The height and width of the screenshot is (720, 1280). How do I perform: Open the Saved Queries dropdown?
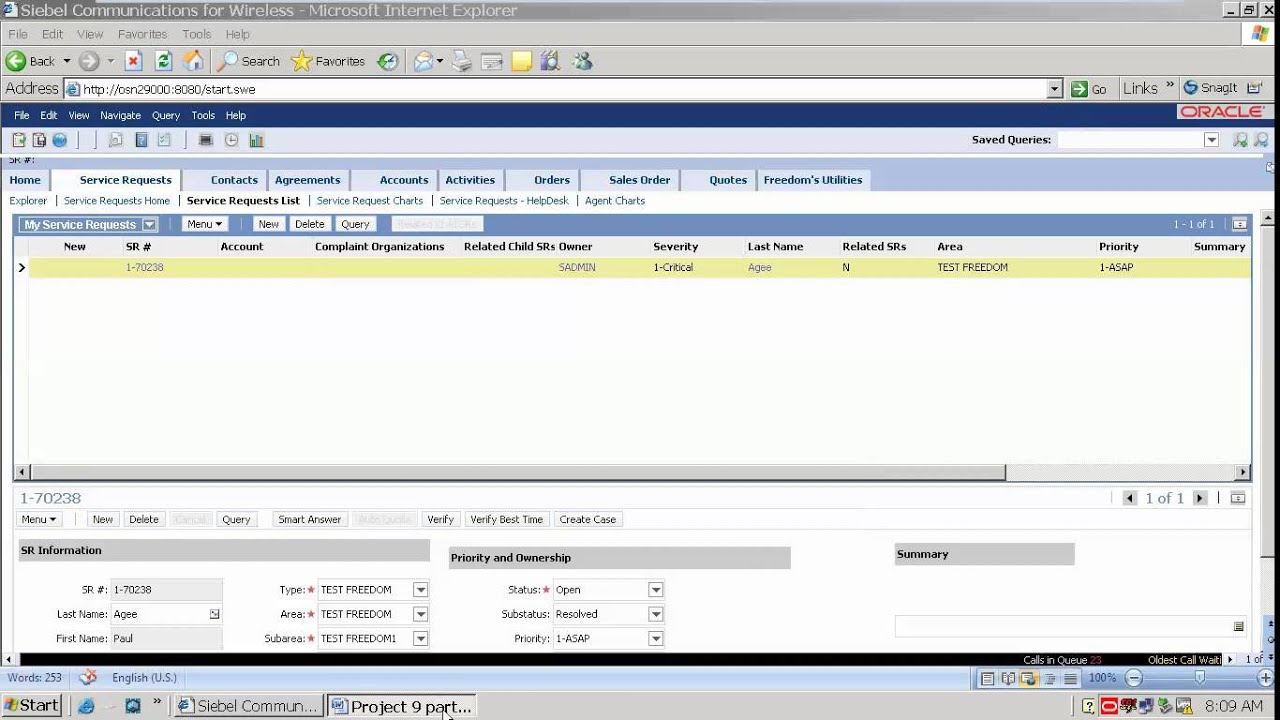[1211, 140]
